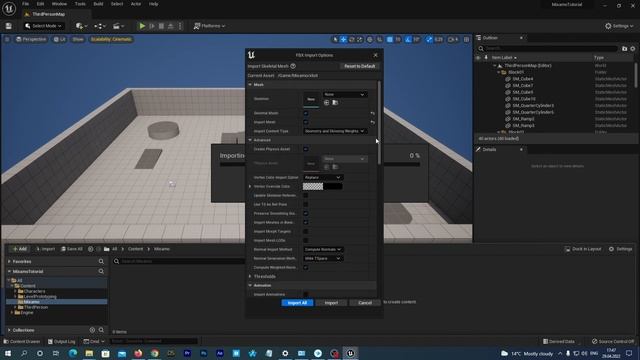Open Import Content Type dropdown
This screenshot has width=640, height=360.
(334, 131)
